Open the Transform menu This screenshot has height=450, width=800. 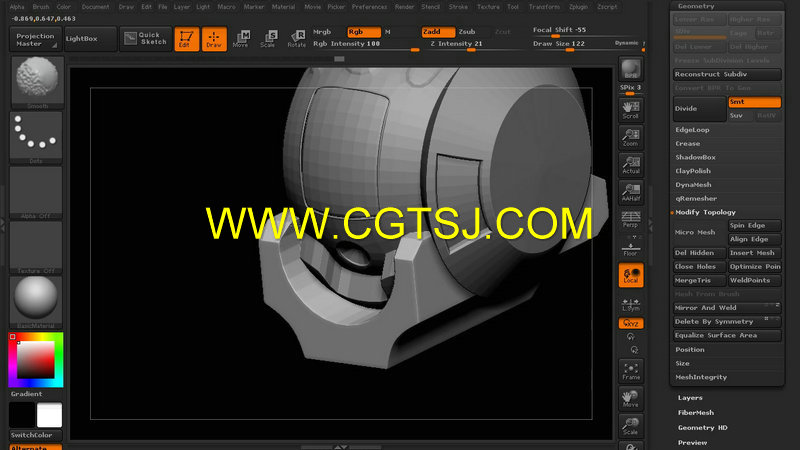pyautogui.click(x=544, y=7)
